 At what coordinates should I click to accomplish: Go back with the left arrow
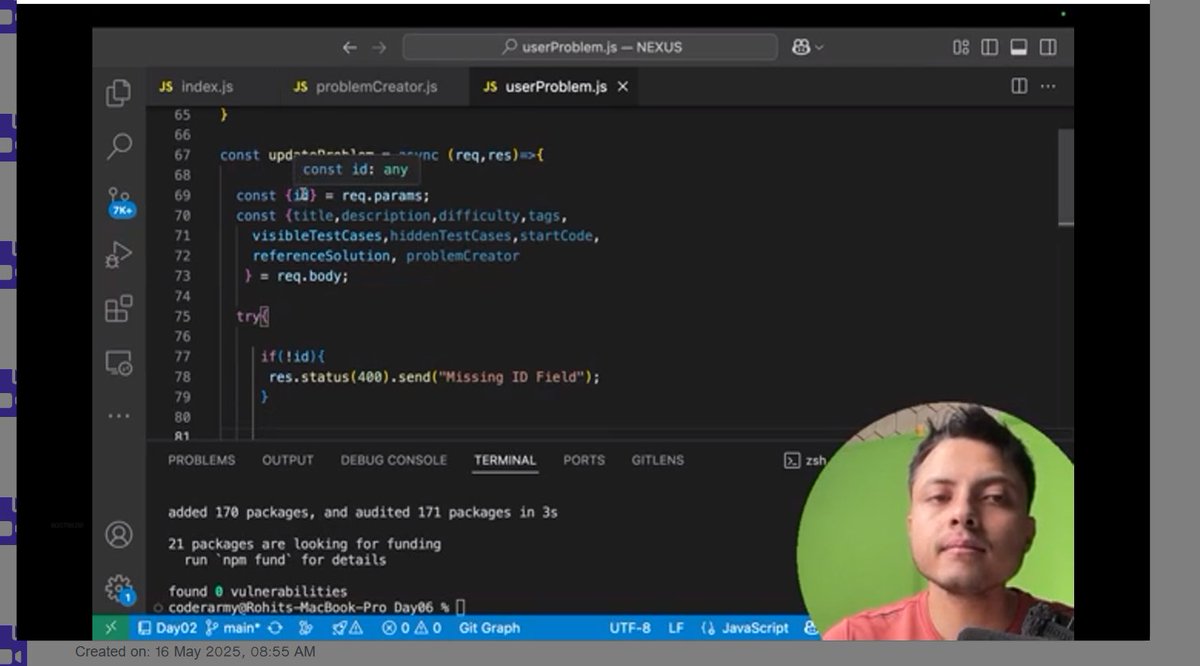coord(349,47)
